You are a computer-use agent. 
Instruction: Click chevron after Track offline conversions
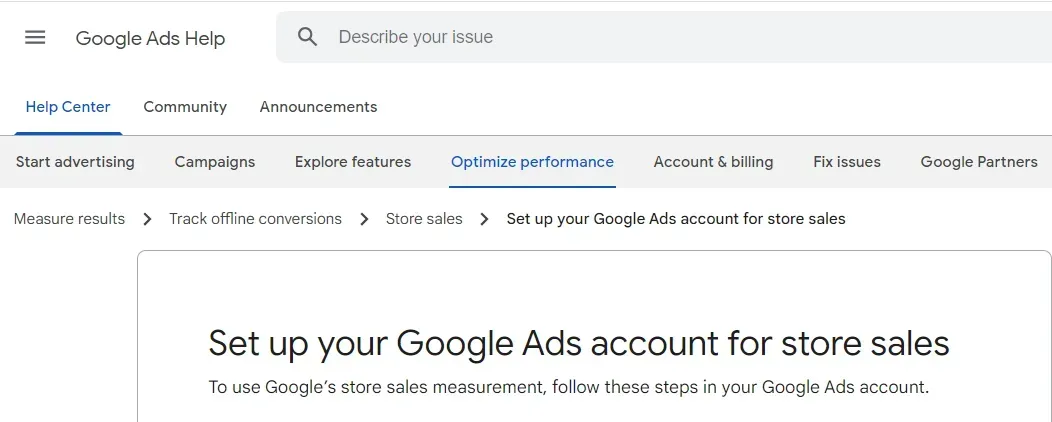[364, 219]
